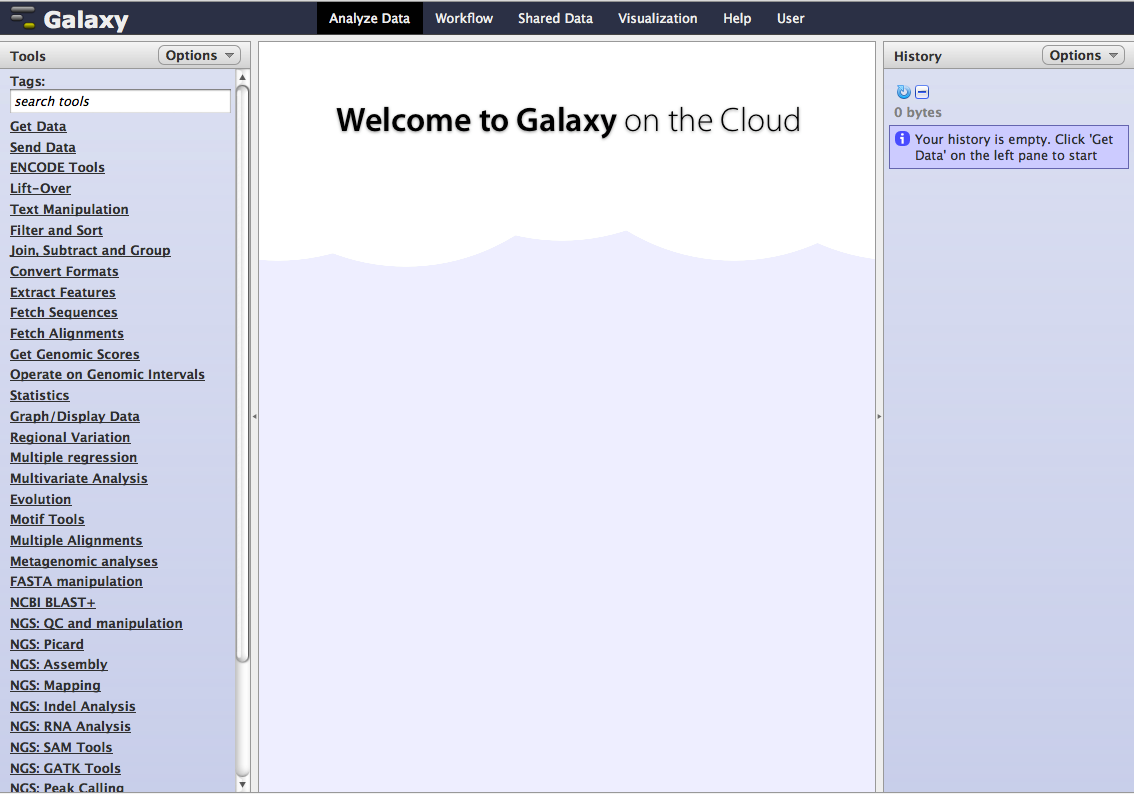Screen dimensions: 1134x794
Task: Open the Shared Data menu
Action: (555, 18)
